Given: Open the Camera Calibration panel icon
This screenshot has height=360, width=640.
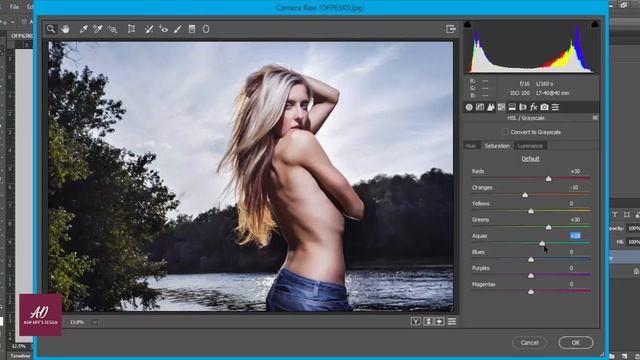Looking at the screenshot, I should (544, 107).
